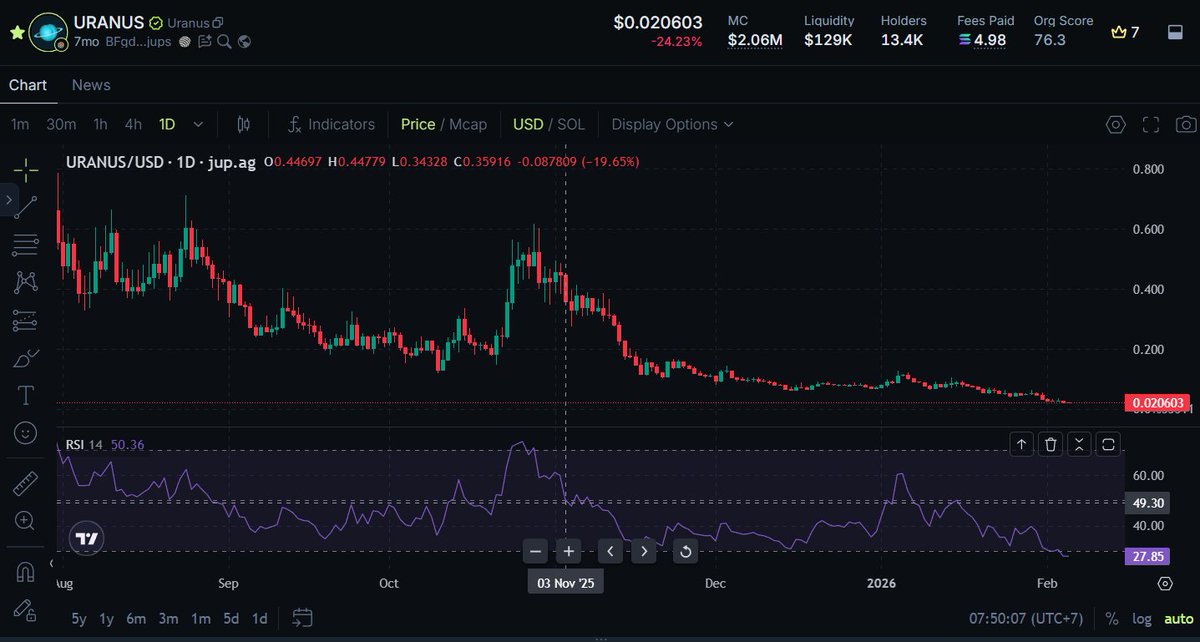Switch chart to Mcap mode
Image resolution: width=1200 pixels, height=642 pixels.
pos(468,124)
